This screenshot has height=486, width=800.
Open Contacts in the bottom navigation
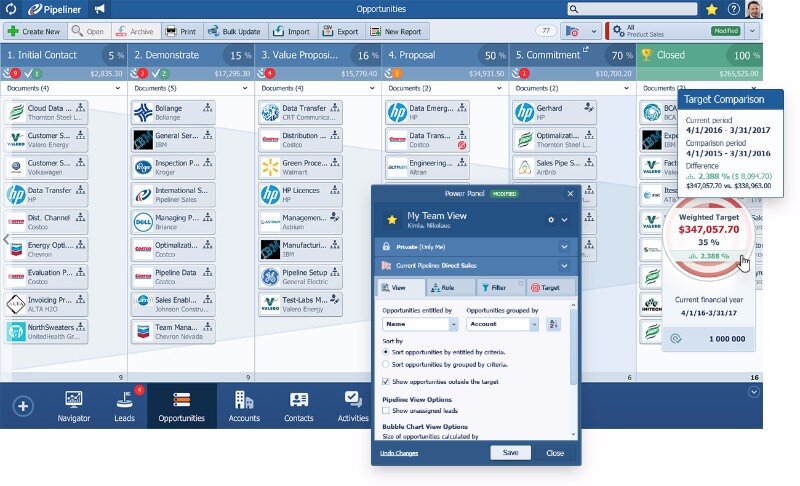[298, 405]
